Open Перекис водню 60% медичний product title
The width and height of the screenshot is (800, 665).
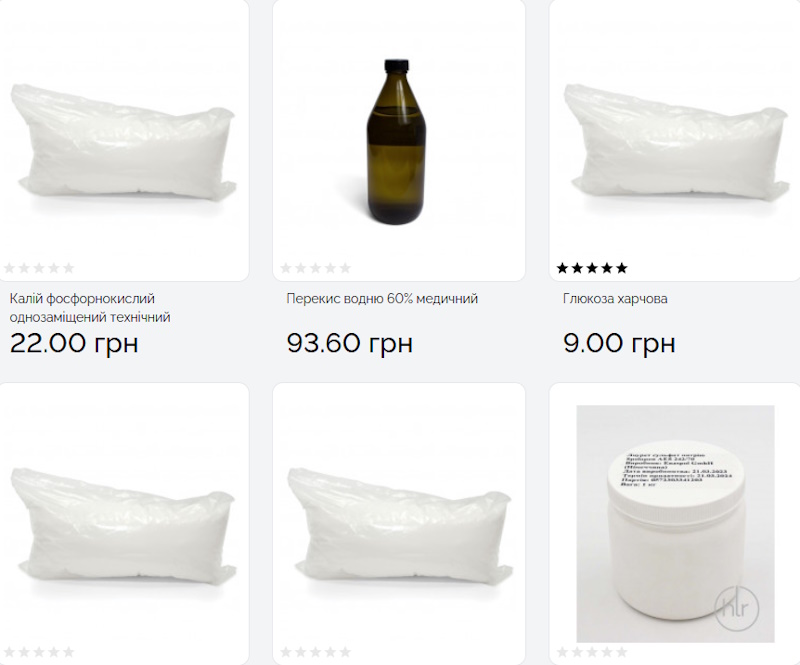pos(382,298)
